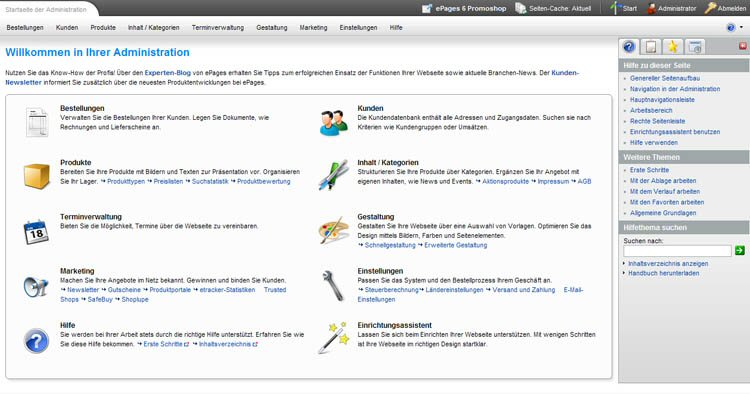The height and width of the screenshot is (394, 750).
Task: Click the Marketing megaphone icon
Action: [x=36, y=286]
